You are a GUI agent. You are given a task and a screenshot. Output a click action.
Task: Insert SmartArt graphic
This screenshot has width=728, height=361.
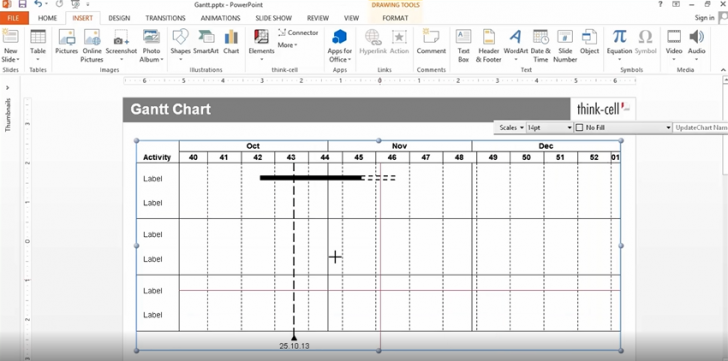206,42
